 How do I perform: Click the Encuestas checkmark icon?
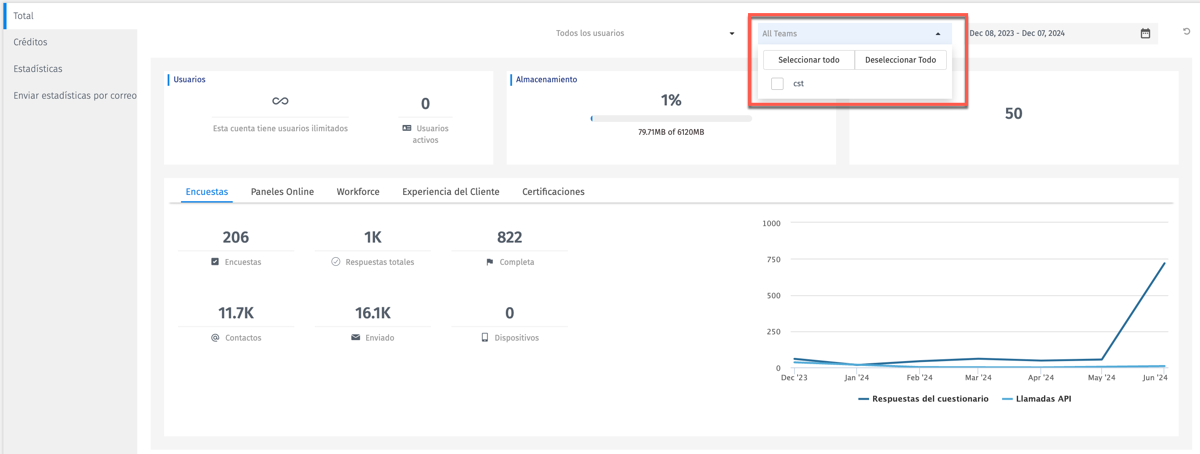215,262
